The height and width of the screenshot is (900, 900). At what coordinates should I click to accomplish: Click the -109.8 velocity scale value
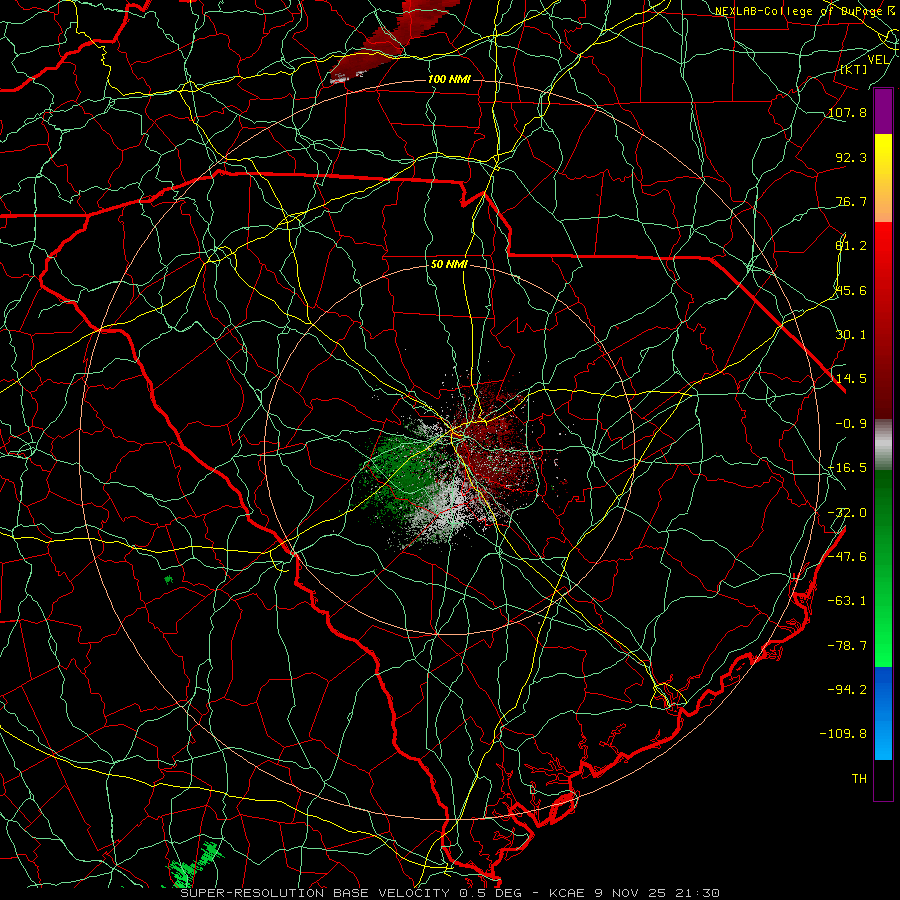coord(843,734)
